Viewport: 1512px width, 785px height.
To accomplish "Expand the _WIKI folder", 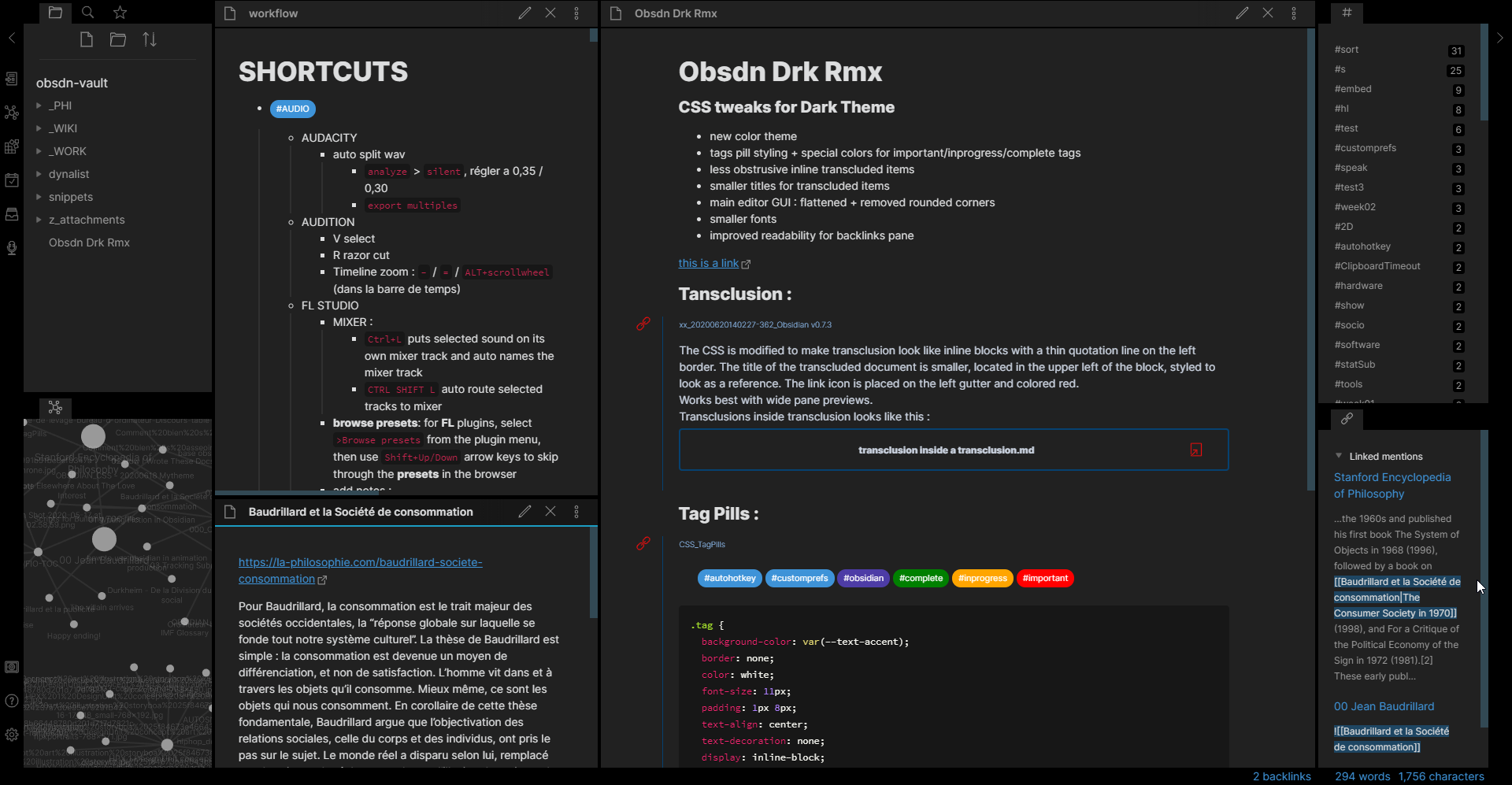I will [39, 128].
